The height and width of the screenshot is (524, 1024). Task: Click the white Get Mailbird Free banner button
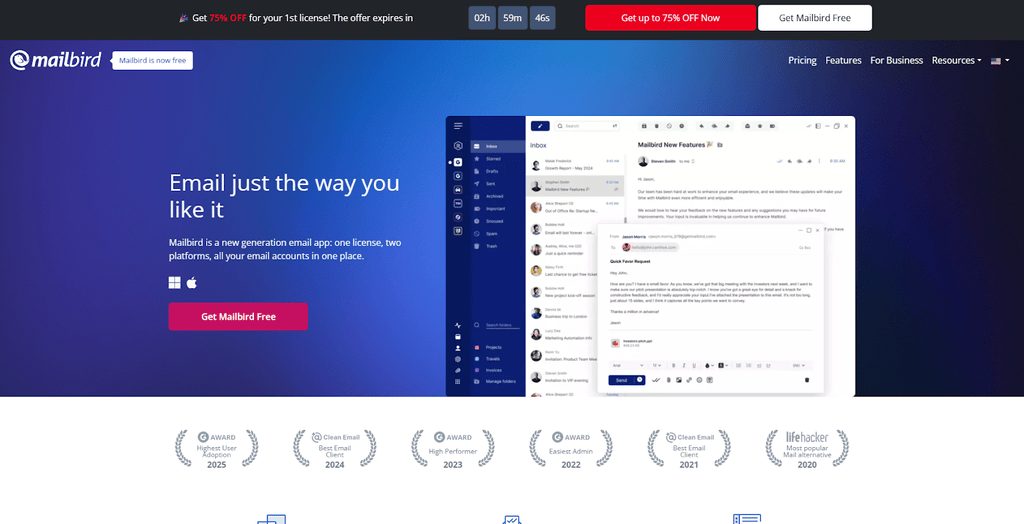pos(814,18)
